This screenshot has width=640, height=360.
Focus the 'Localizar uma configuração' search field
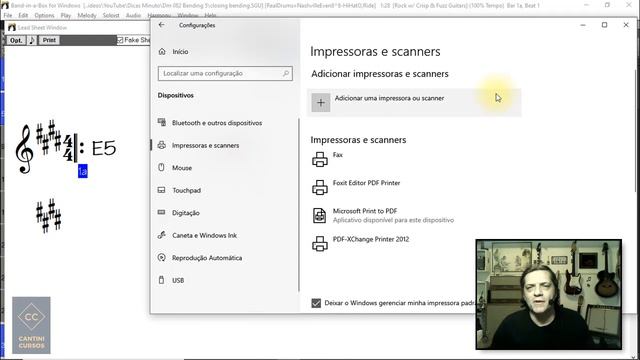(x=225, y=73)
